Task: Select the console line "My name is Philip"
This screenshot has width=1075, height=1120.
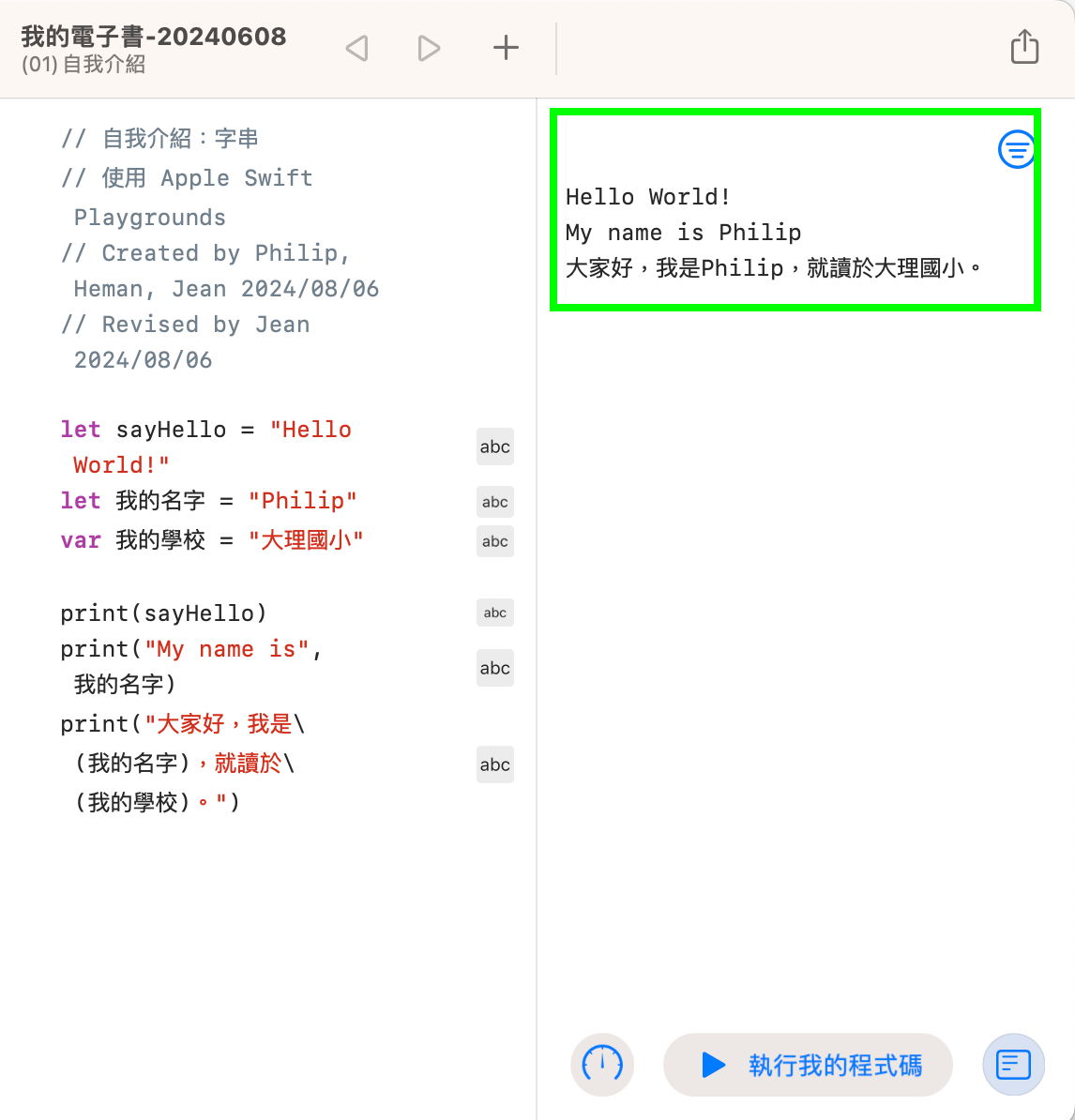Action: click(683, 233)
